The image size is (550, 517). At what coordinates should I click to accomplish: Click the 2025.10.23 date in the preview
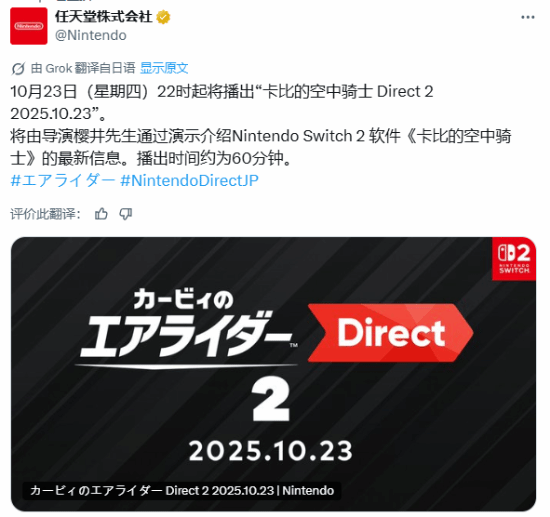point(270,451)
